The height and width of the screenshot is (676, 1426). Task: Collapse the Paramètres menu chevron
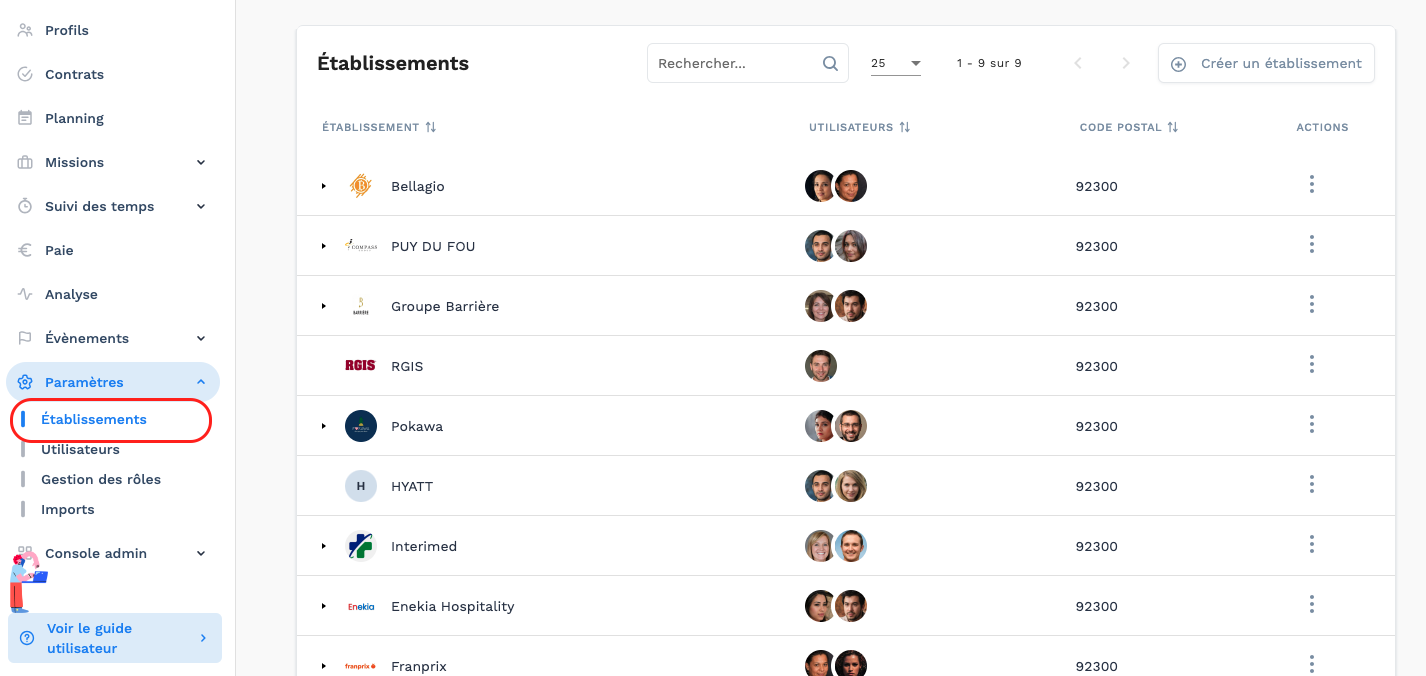201,382
